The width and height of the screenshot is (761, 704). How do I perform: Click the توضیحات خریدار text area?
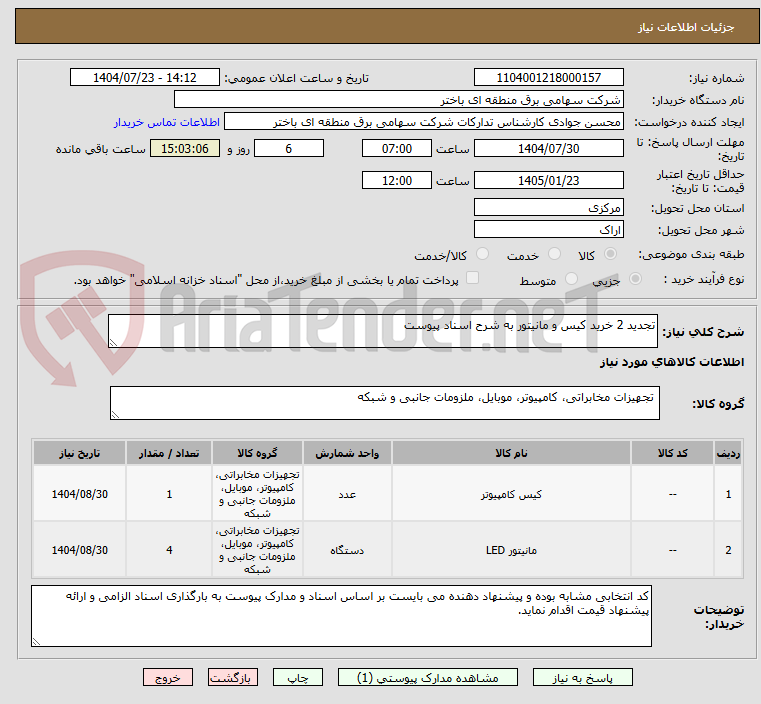341,616
